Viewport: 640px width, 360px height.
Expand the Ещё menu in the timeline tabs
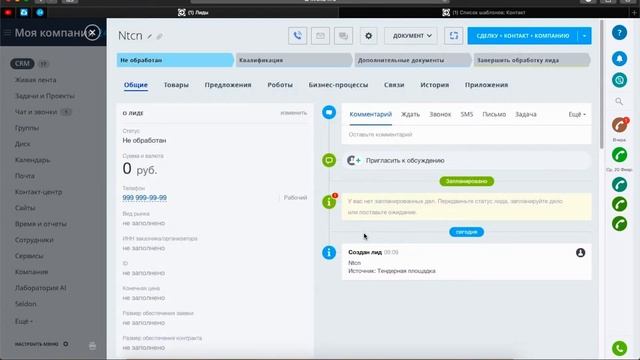point(577,115)
